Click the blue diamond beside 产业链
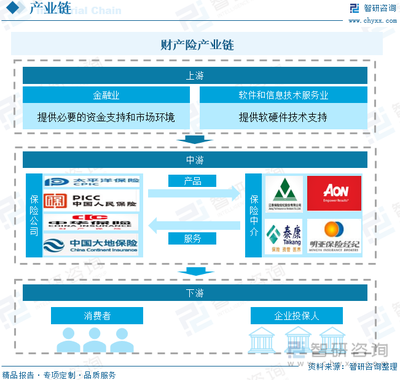The width and height of the screenshot is (400, 380). click(x=14, y=8)
